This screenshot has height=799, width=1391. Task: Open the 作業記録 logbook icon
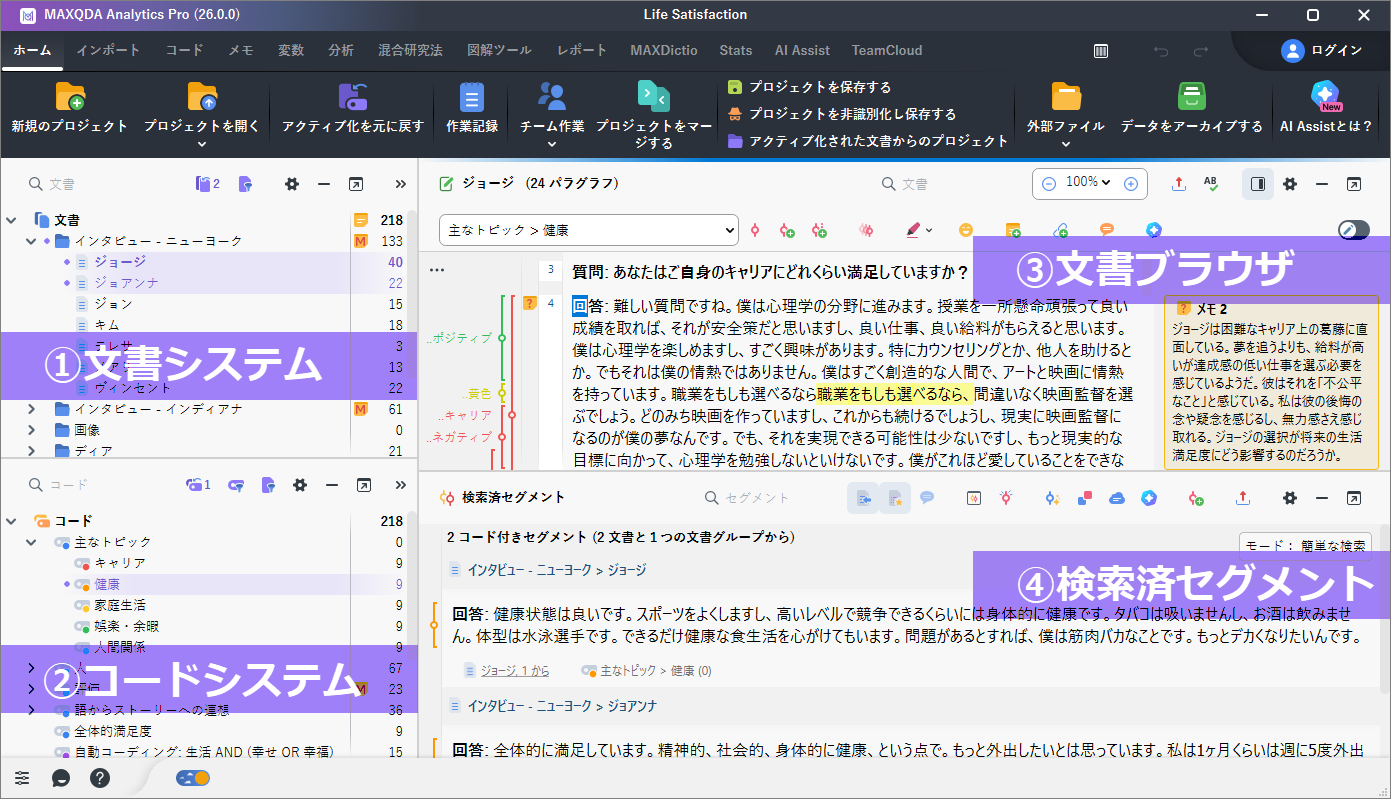click(x=471, y=96)
